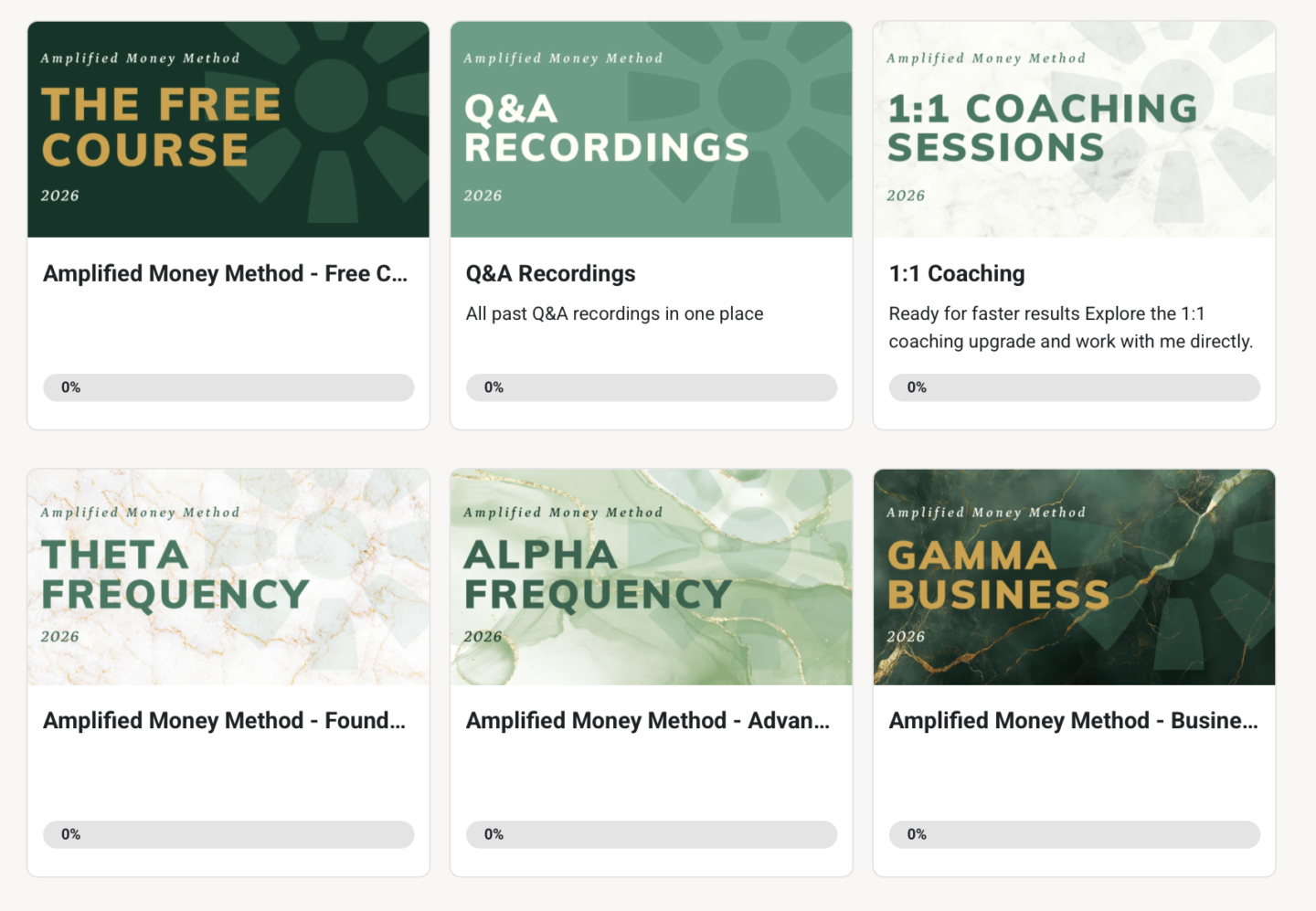Screen dimensions: 1316x911
Task: Click "Amplified Money Method - Free C..." title
Action: [x=225, y=274]
